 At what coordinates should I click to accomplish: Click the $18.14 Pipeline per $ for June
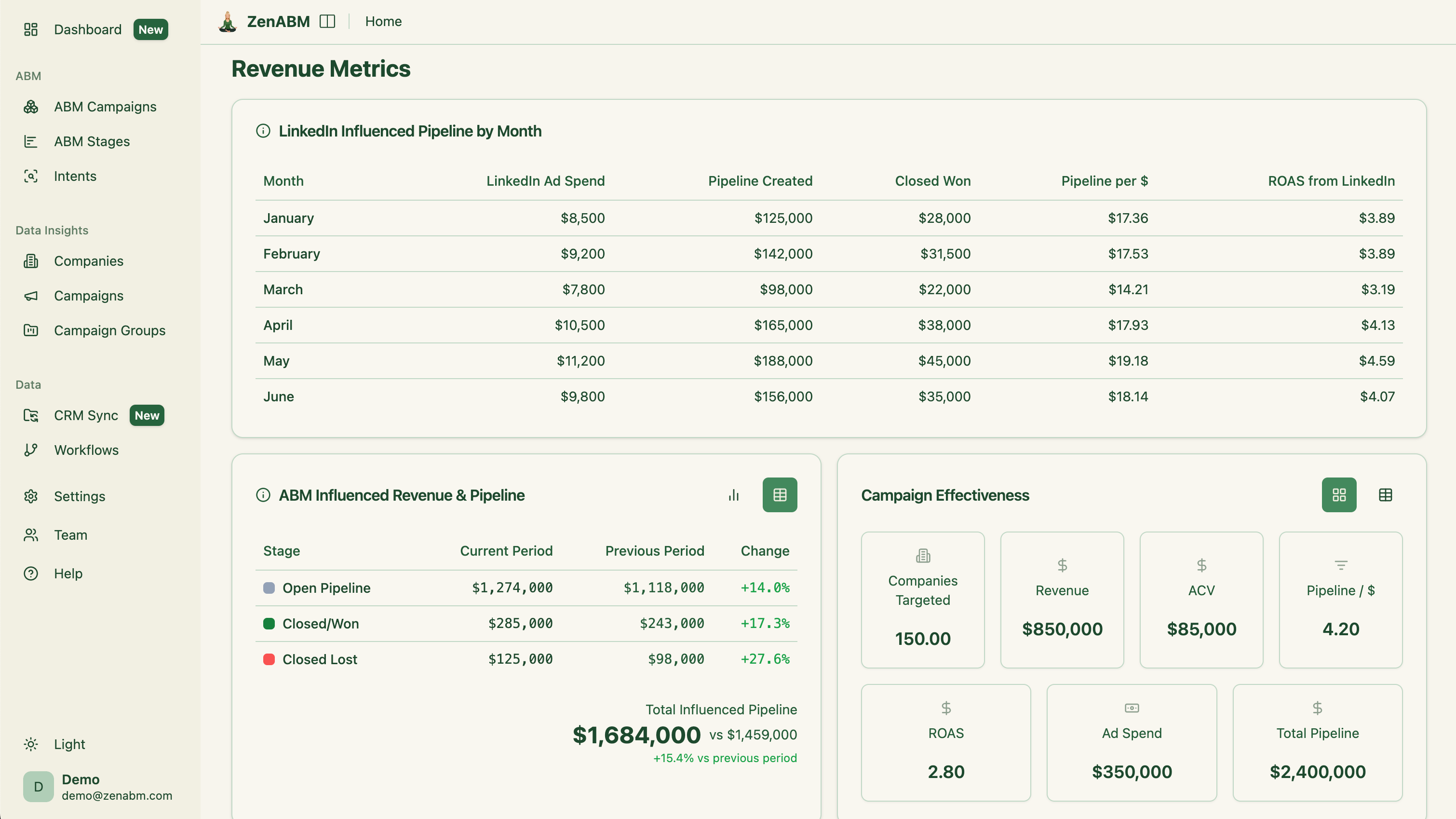click(x=1128, y=396)
